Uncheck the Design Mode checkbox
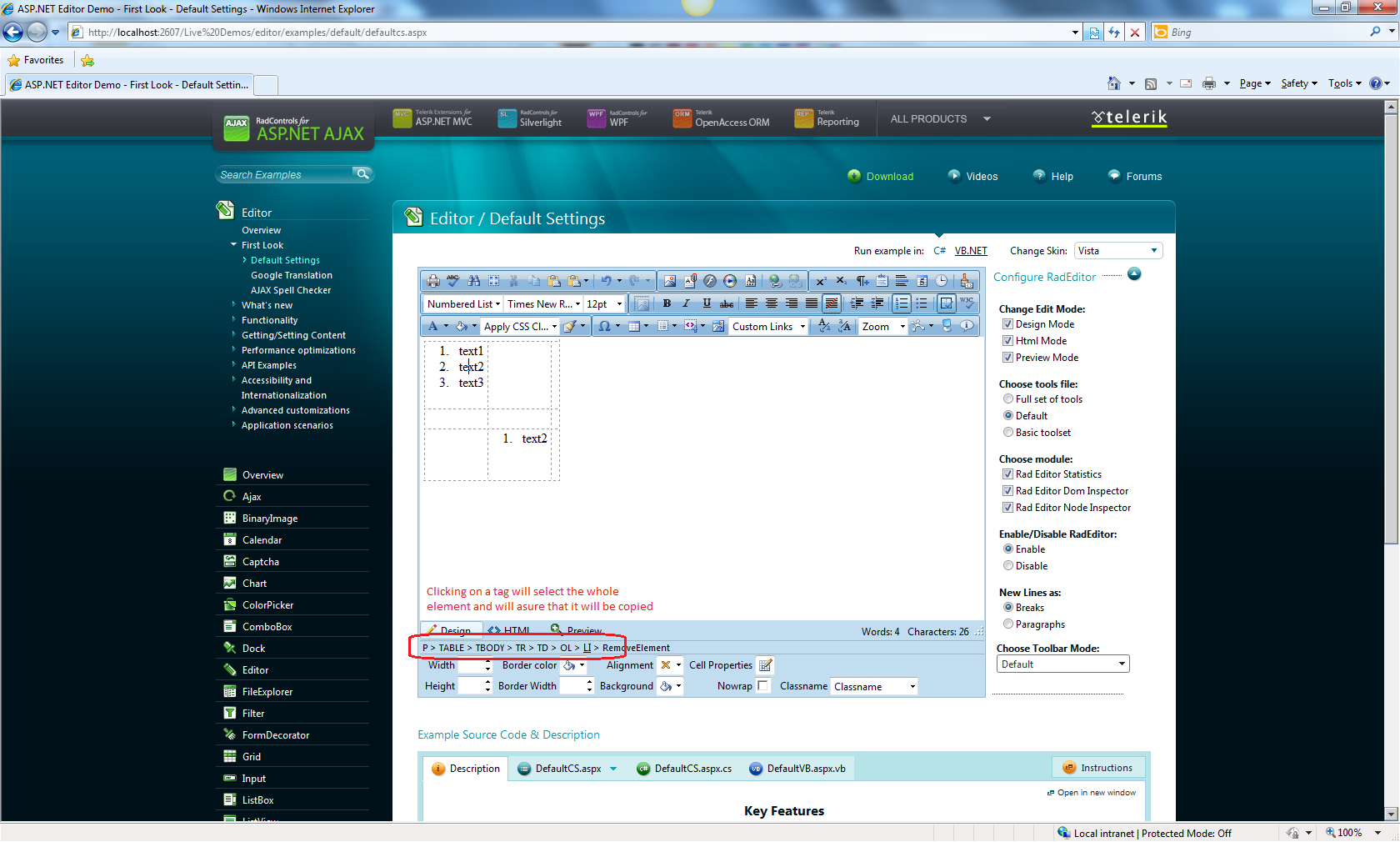The height and width of the screenshot is (842, 1400). (x=1007, y=324)
